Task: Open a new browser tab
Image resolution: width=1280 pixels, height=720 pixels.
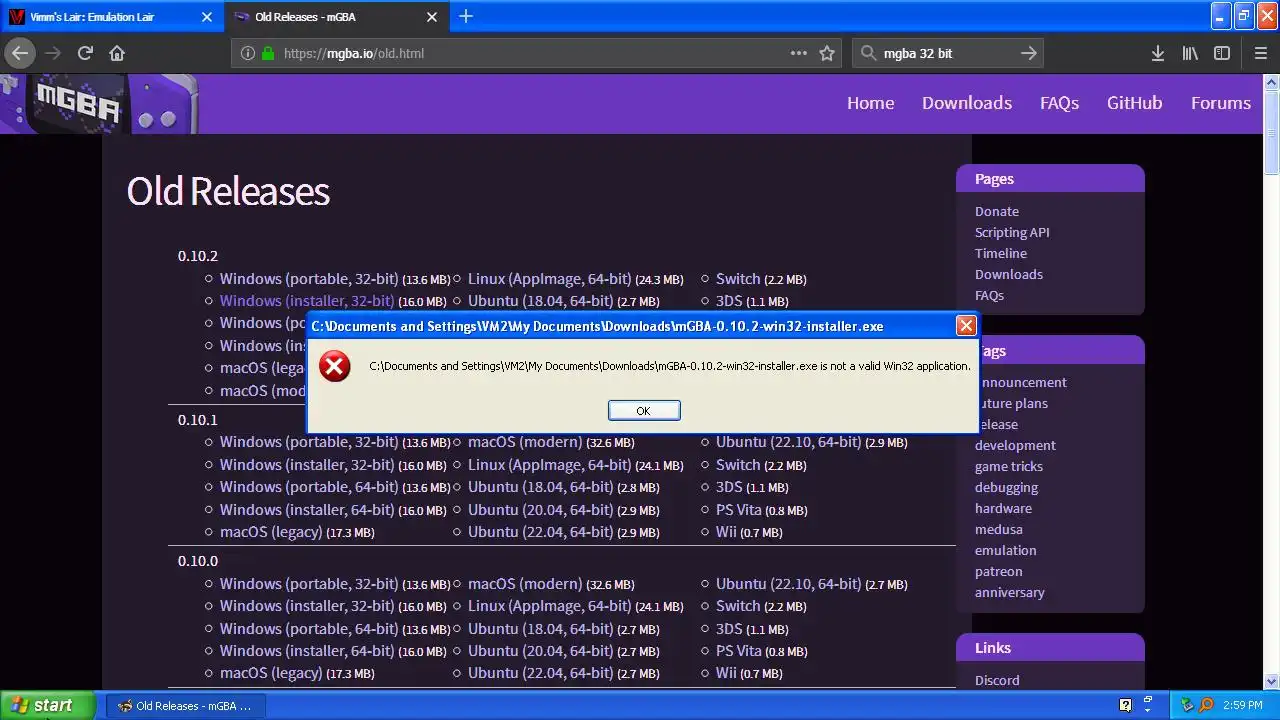Action: coord(466,16)
